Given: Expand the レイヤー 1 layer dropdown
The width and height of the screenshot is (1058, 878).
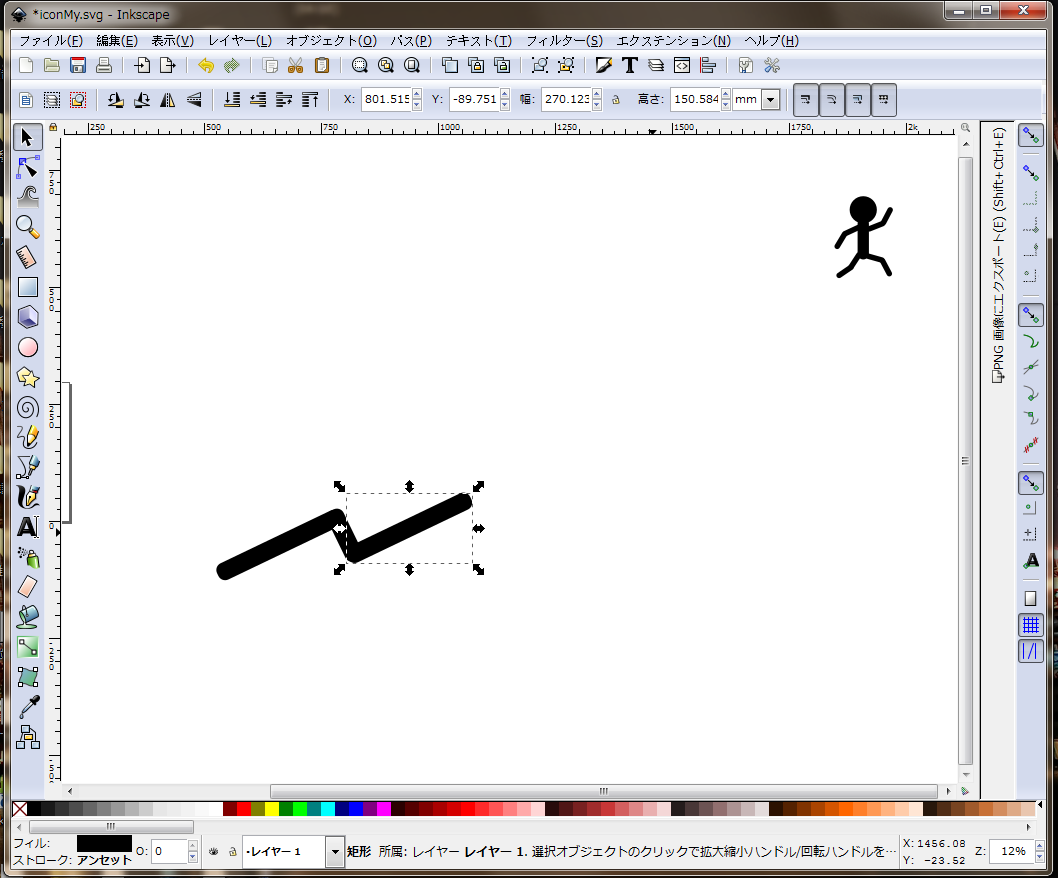Looking at the screenshot, I should point(335,852).
